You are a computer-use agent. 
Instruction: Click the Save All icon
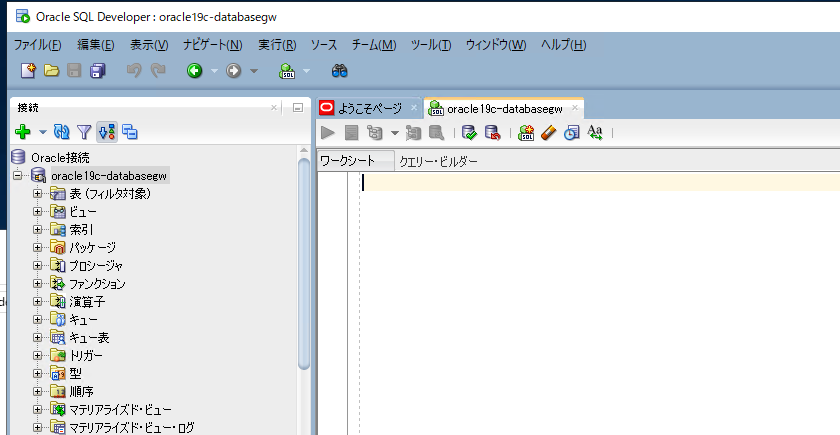click(x=98, y=70)
